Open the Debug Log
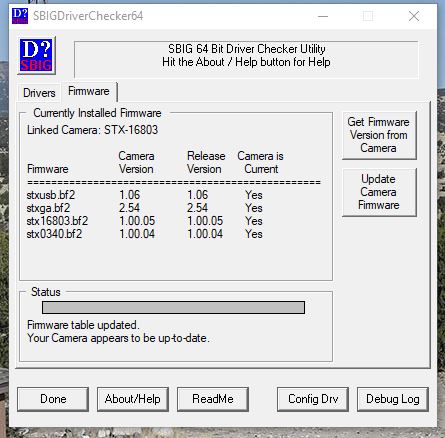Viewport: 445px width, 438px height. (x=393, y=399)
